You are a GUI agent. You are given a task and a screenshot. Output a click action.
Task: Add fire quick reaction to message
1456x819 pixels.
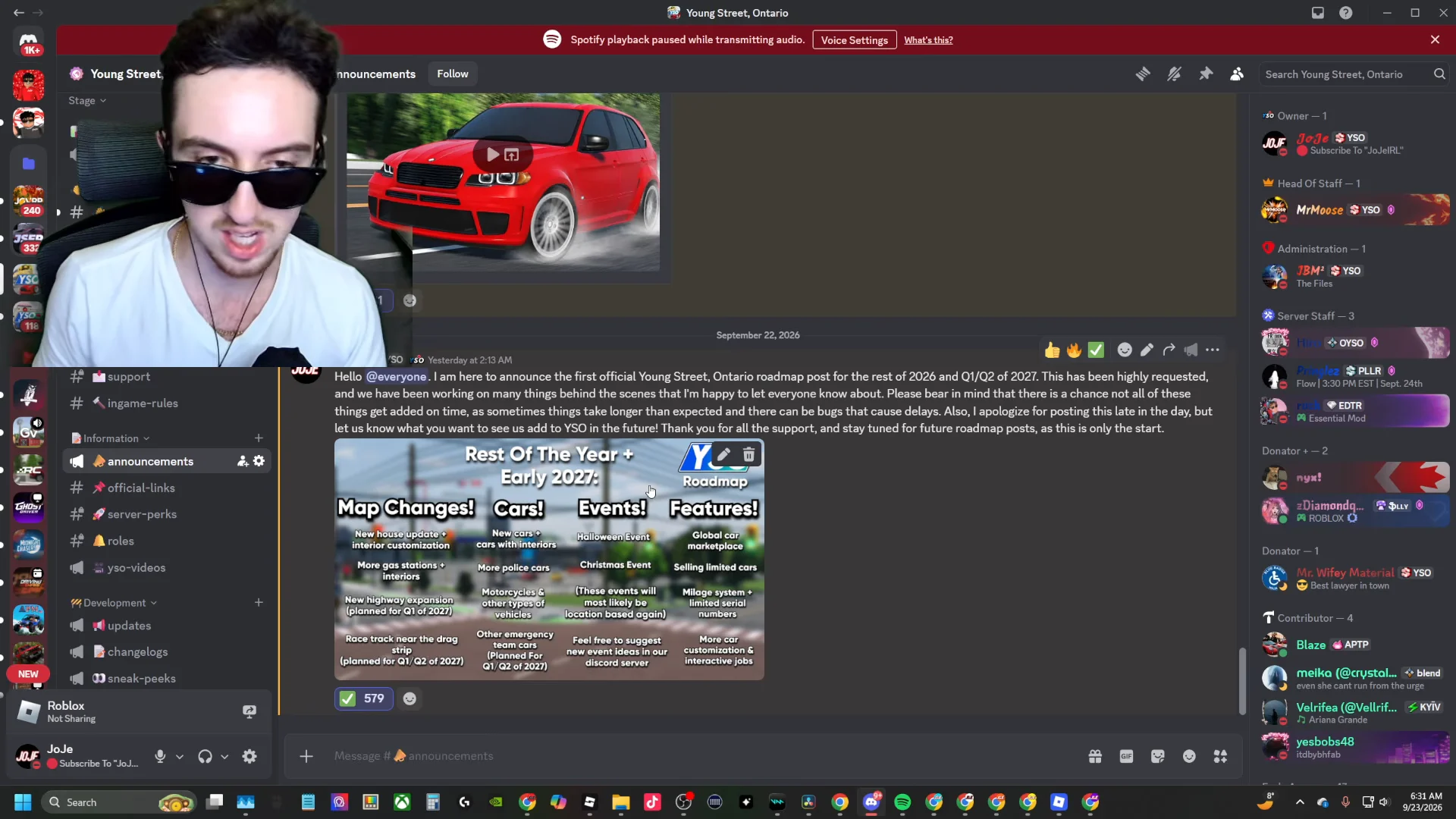click(x=1074, y=350)
